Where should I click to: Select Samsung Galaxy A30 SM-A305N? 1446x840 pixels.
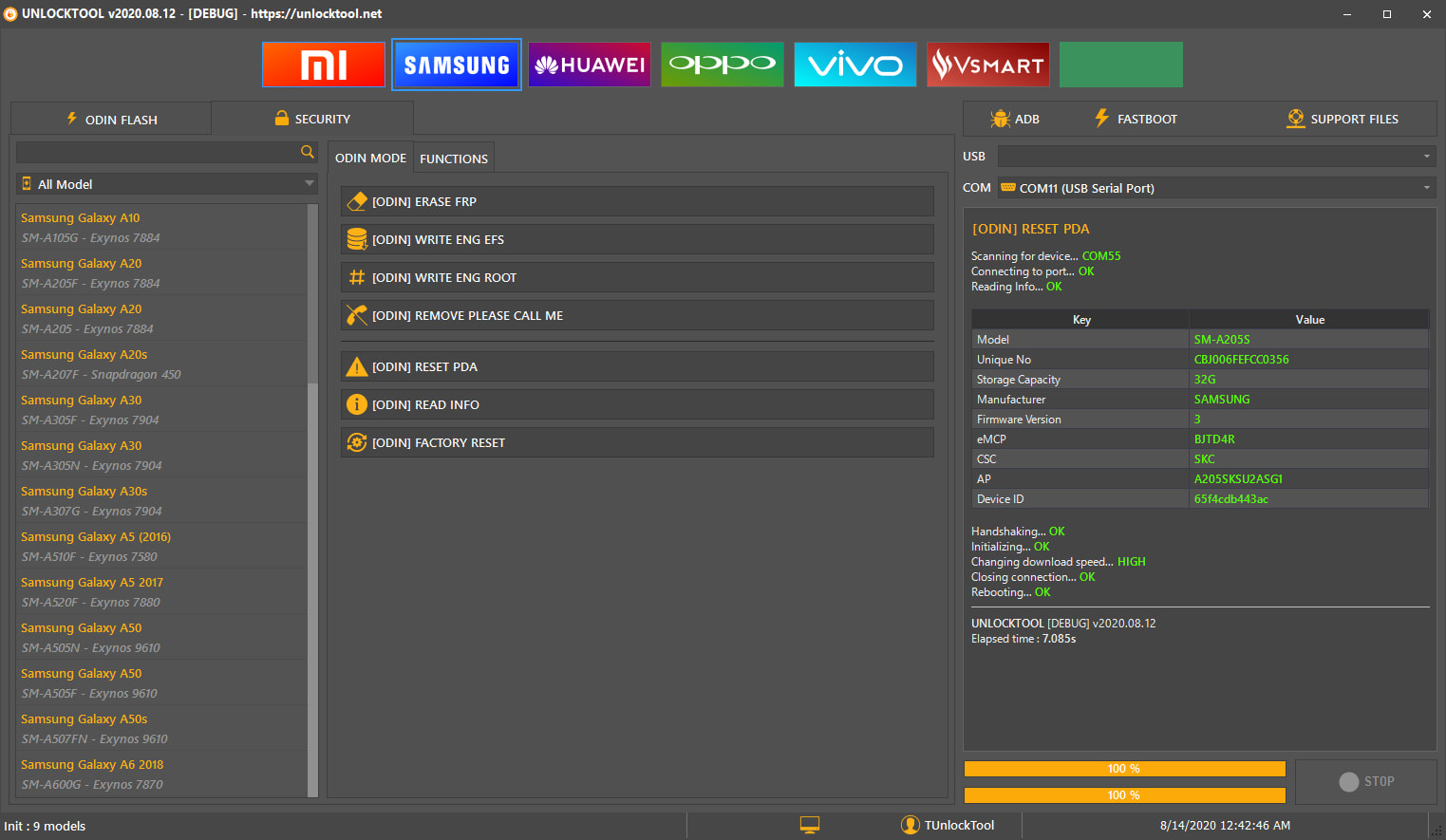pos(161,455)
